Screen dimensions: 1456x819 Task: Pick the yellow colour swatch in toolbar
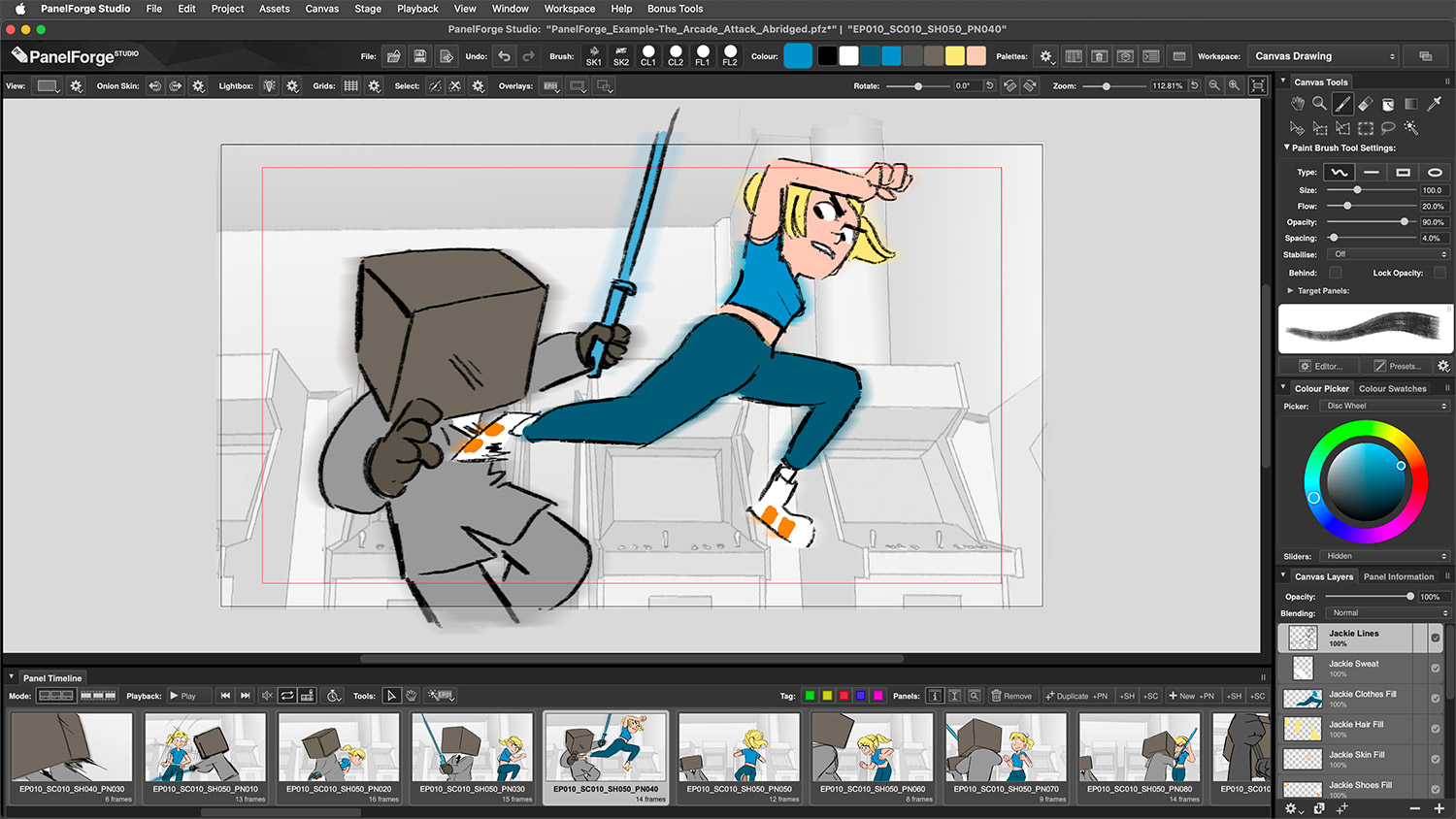[x=955, y=56]
